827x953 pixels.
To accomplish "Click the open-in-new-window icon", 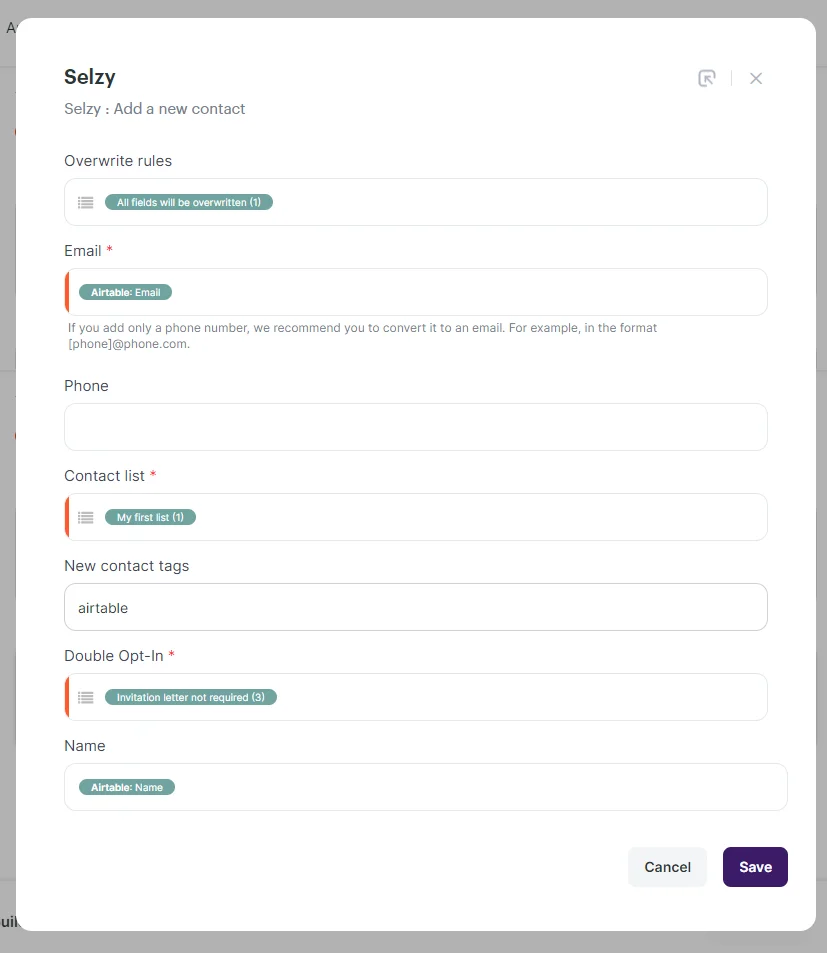I will (707, 78).
